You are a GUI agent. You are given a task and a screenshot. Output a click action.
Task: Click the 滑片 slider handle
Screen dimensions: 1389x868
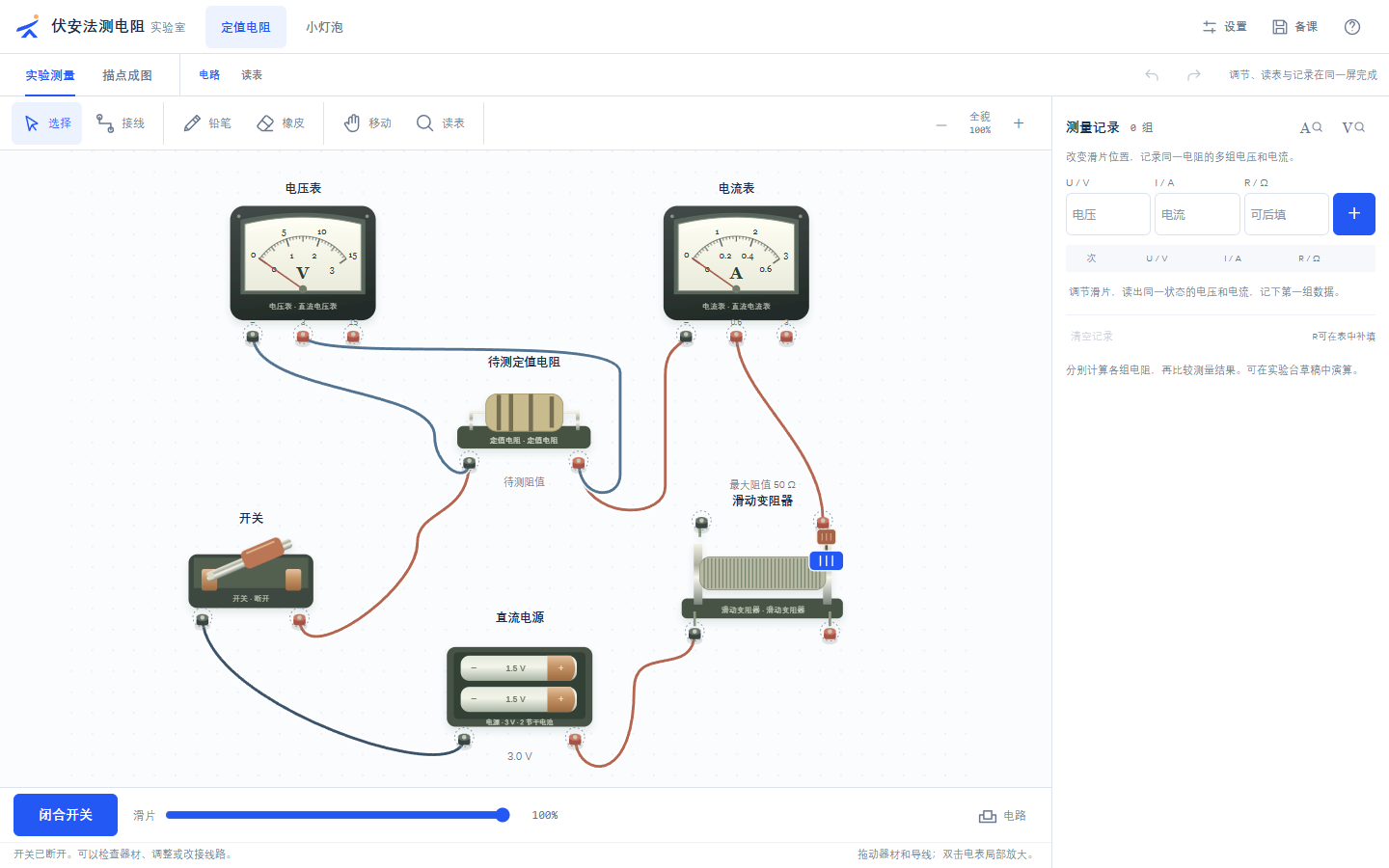point(503,815)
